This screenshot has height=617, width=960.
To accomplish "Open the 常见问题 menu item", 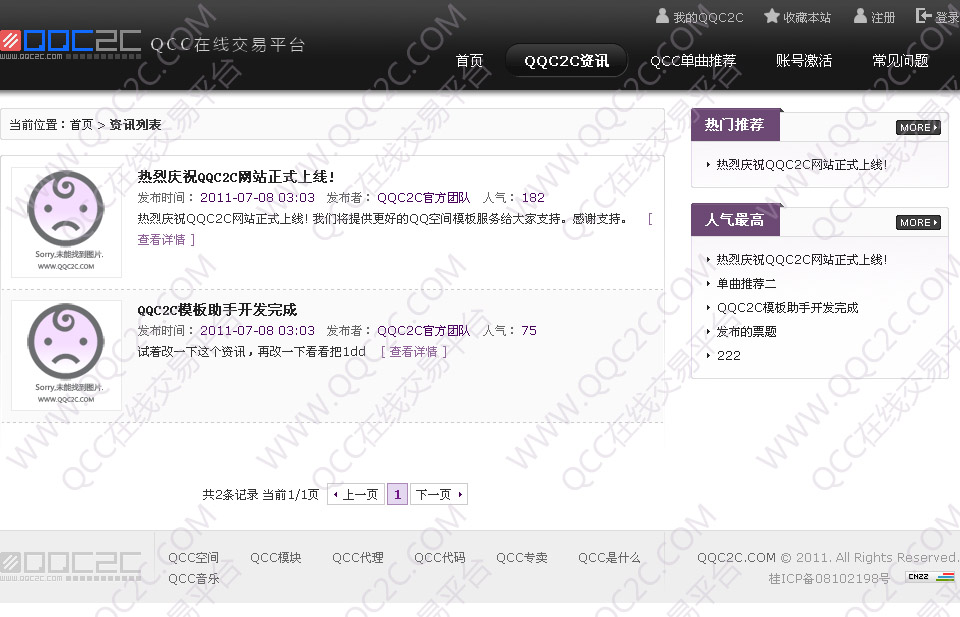I will (900, 61).
